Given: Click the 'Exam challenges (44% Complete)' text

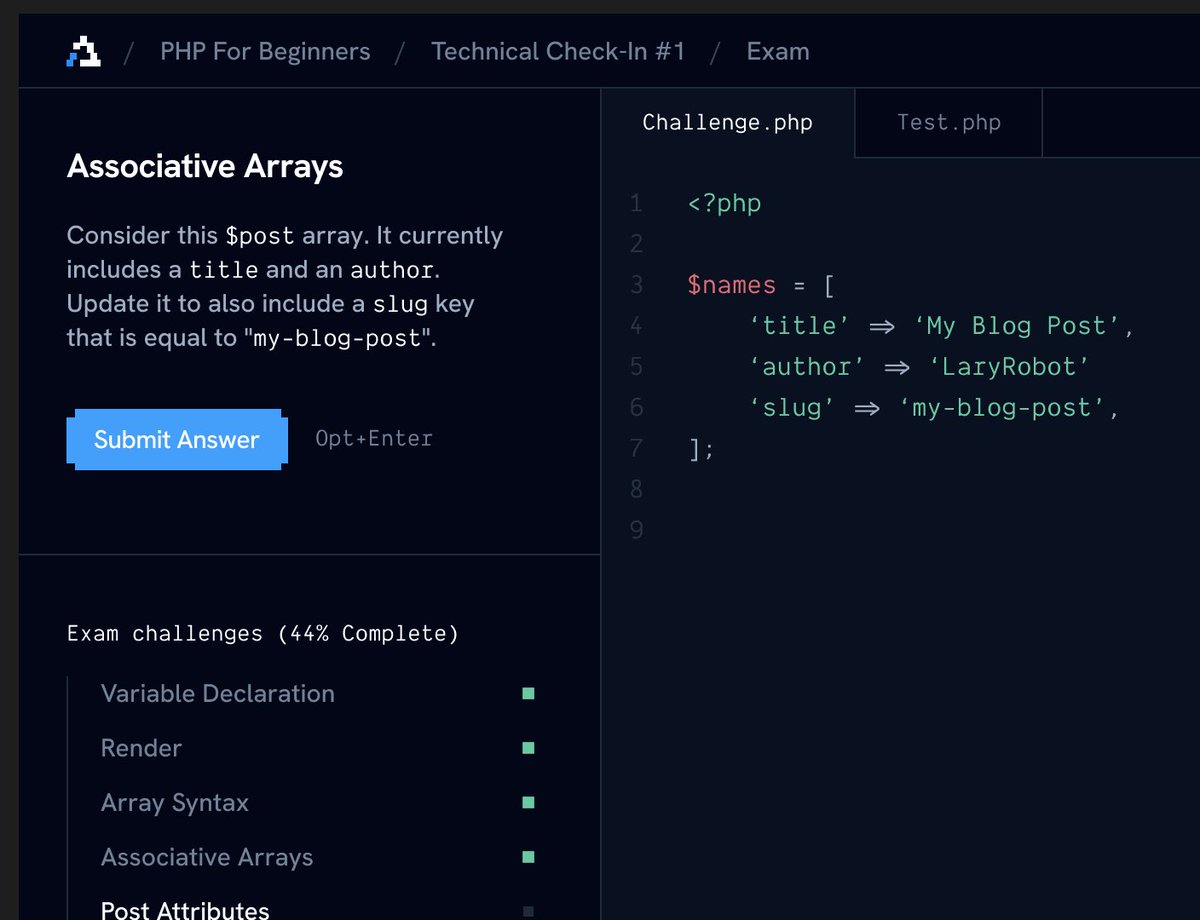Looking at the screenshot, I should [263, 633].
